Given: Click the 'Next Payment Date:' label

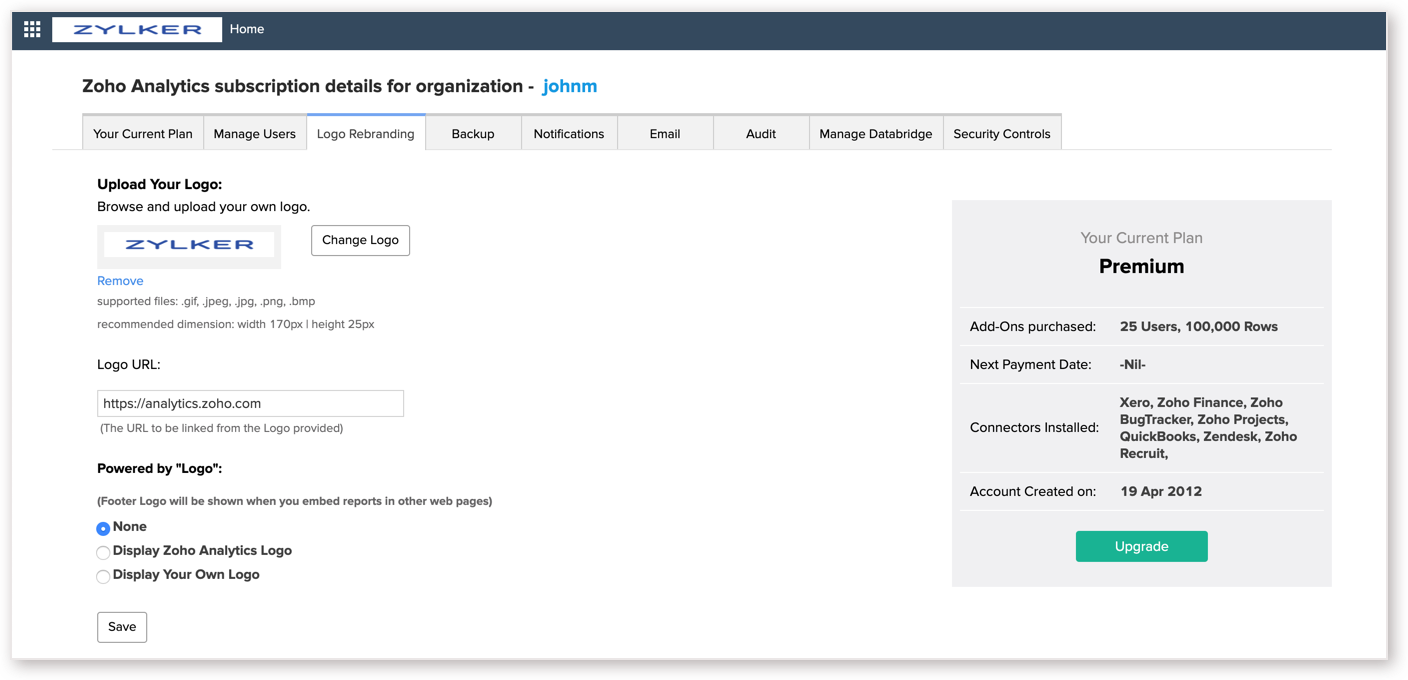Looking at the screenshot, I should click(x=1031, y=364).
